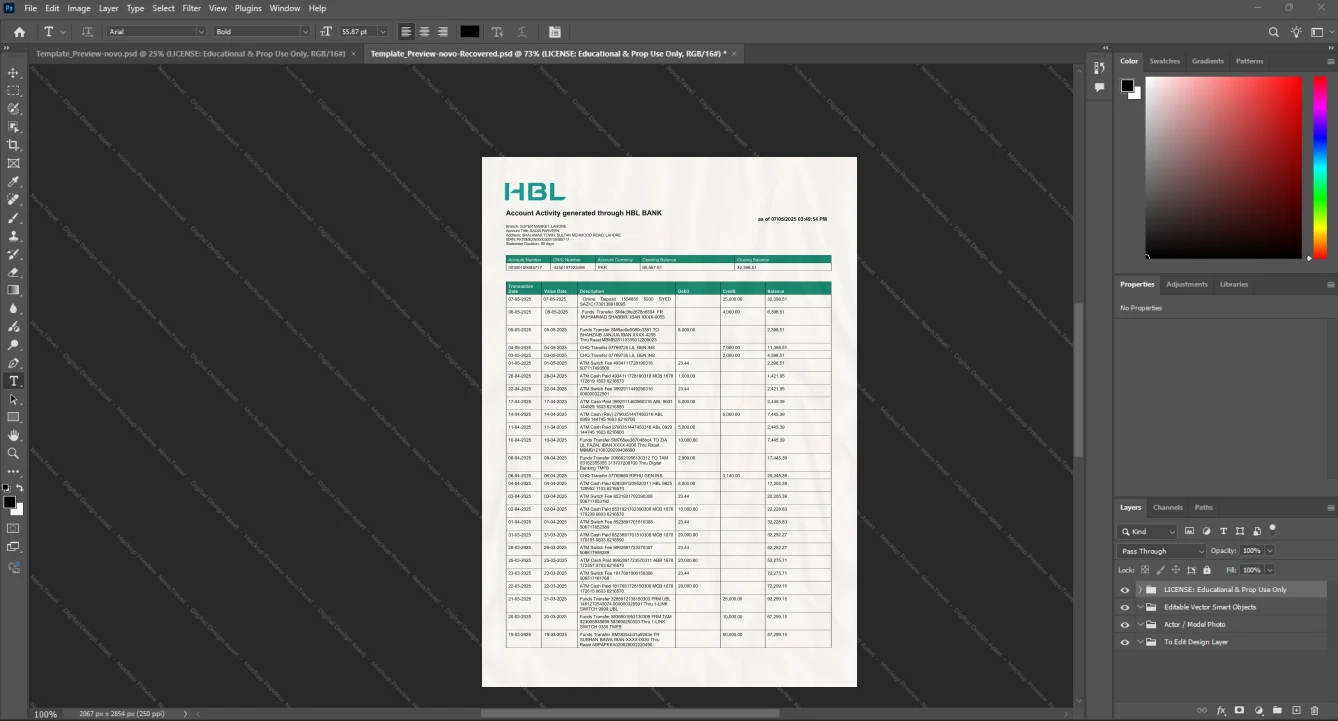The width and height of the screenshot is (1338, 721).
Task: Create a new group in Layers panel
Action: pyautogui.click(x=1278, y=710)
